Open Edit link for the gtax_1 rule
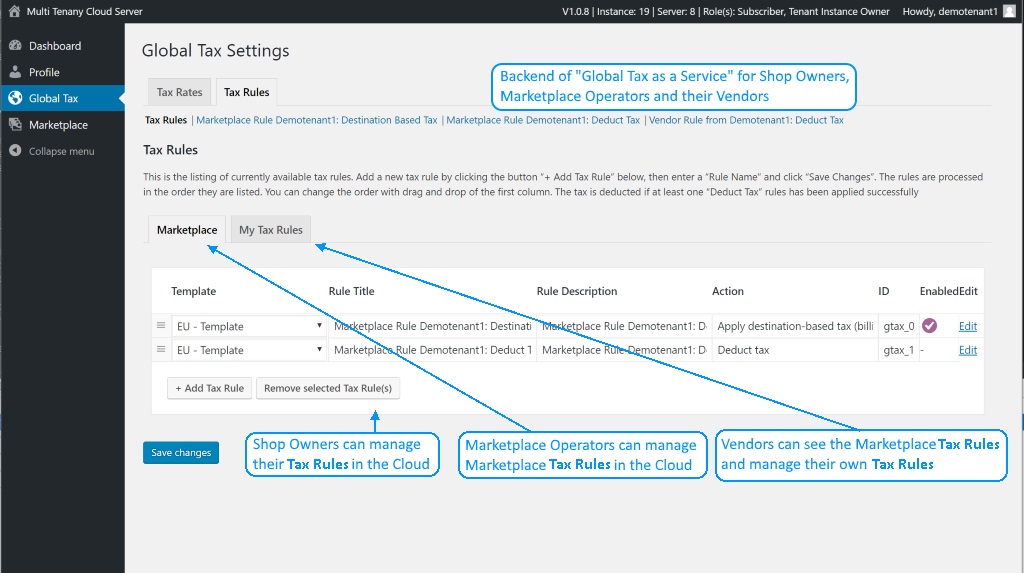The height and width of the screenshot is (573, 1024). coord(968,350)
